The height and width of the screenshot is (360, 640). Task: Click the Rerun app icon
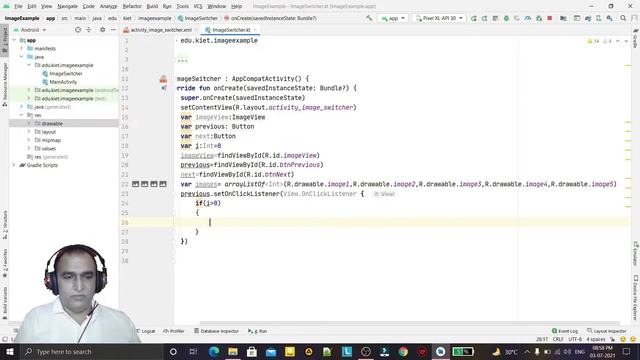point(473,18)
